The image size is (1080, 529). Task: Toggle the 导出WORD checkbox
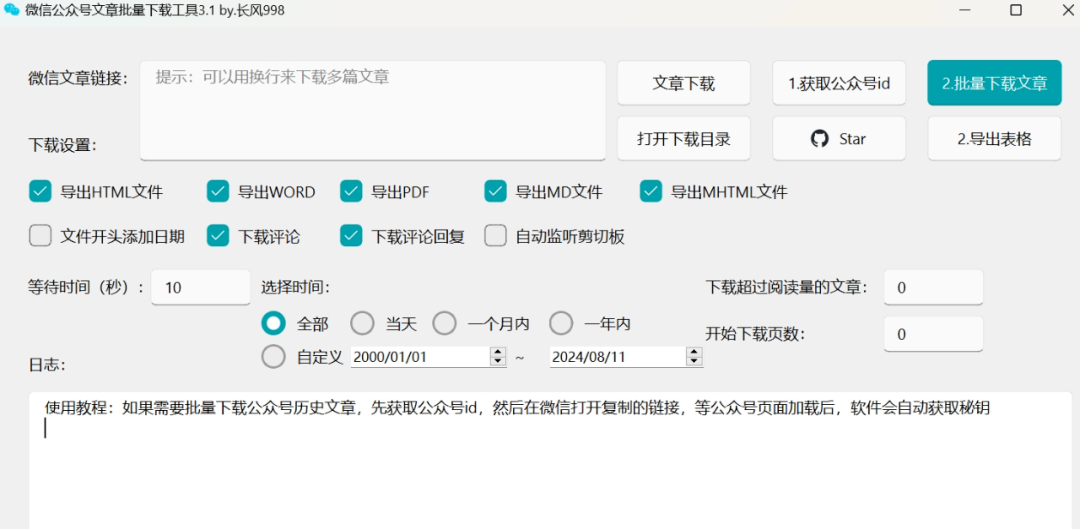point(218,191)
